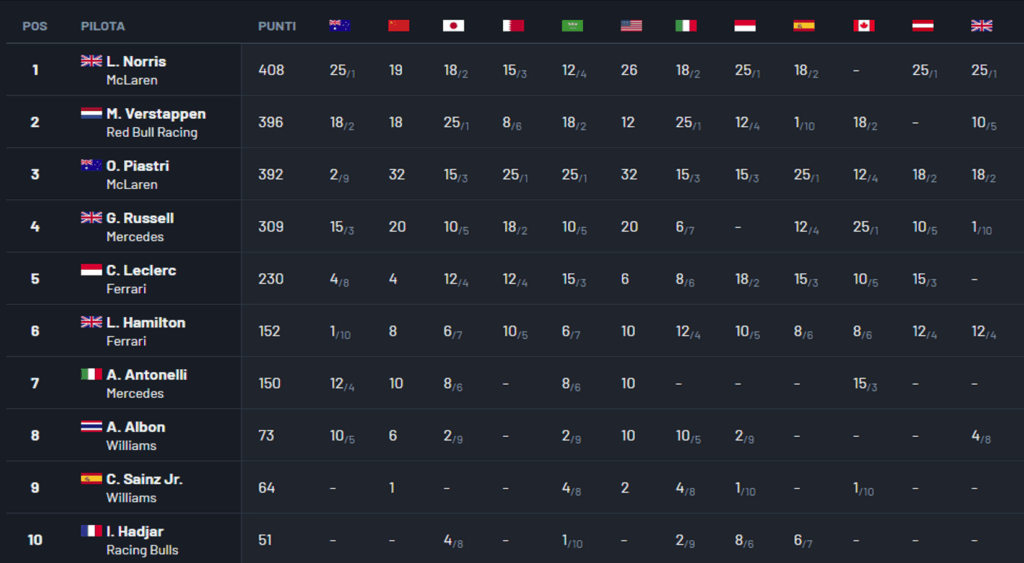Sort by the PUNTI column header
Screen dimensions: 1024x563
click(x=277, y=26)
